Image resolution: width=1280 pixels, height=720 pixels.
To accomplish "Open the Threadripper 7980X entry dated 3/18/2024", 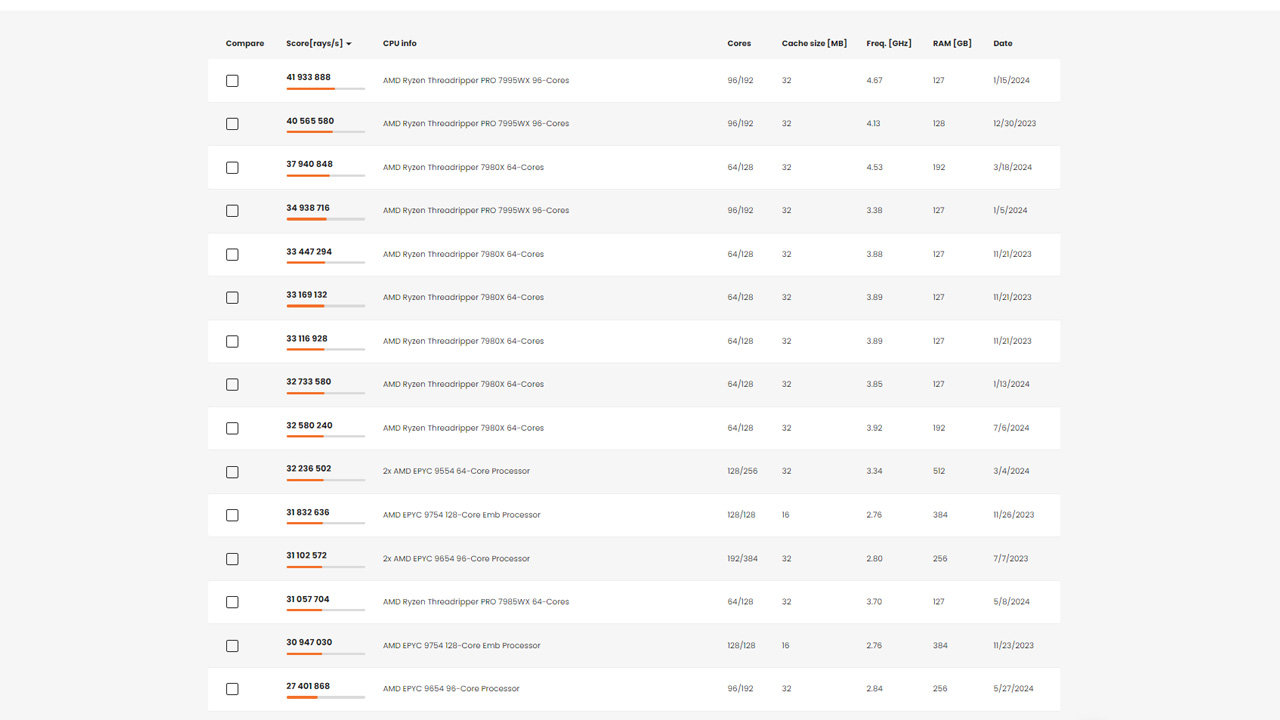I will (x=463, y=168).
